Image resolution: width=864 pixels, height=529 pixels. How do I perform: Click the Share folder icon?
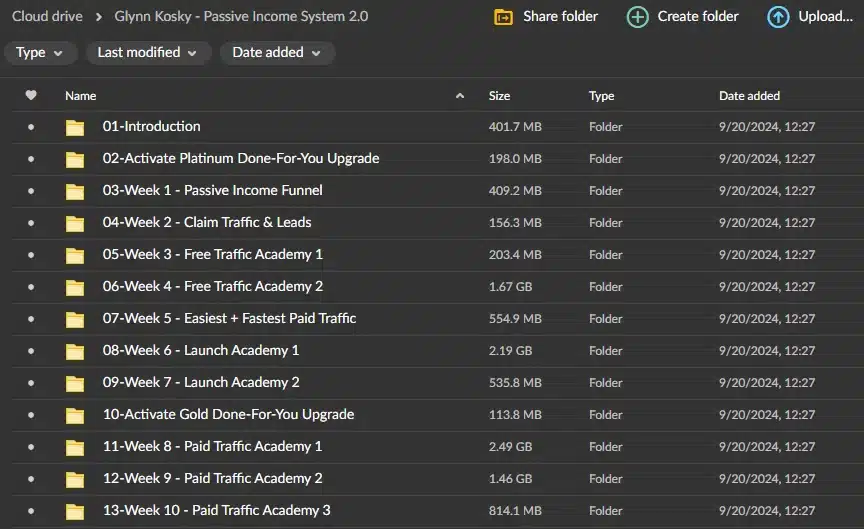503,17
